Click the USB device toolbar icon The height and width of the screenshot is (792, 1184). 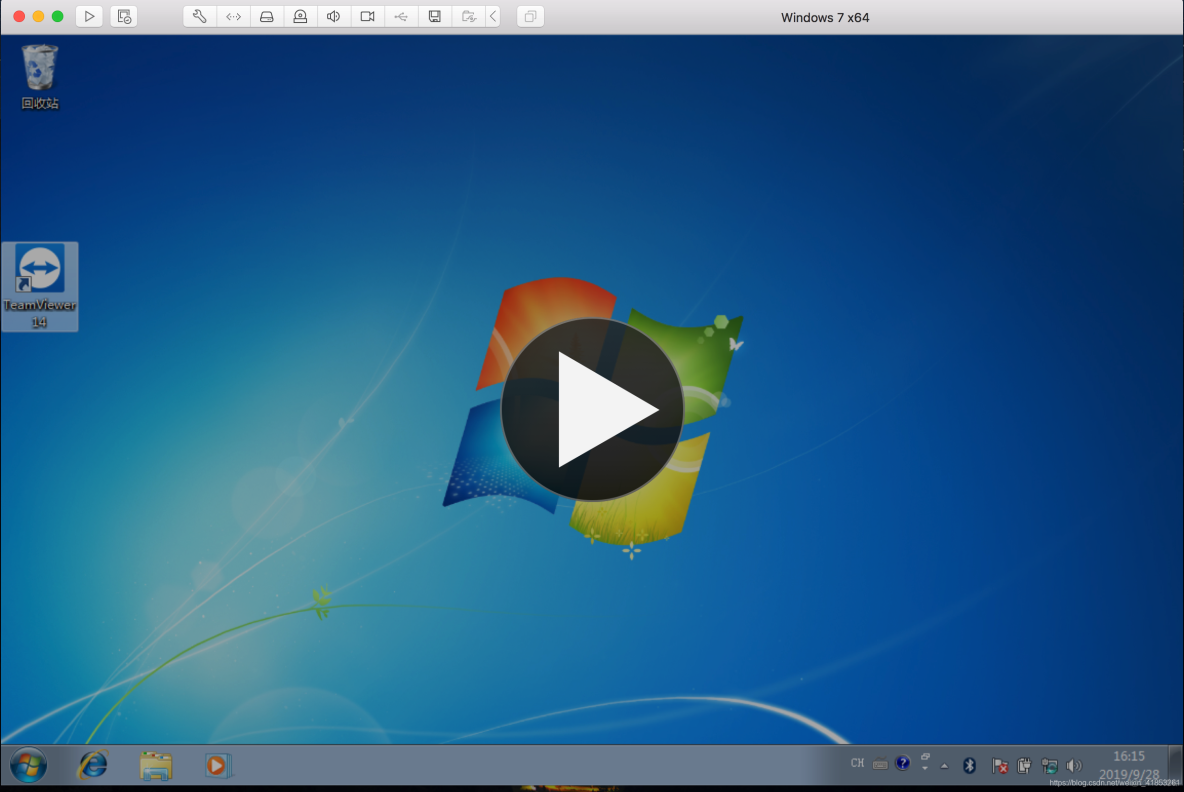[x=401, y=17]
